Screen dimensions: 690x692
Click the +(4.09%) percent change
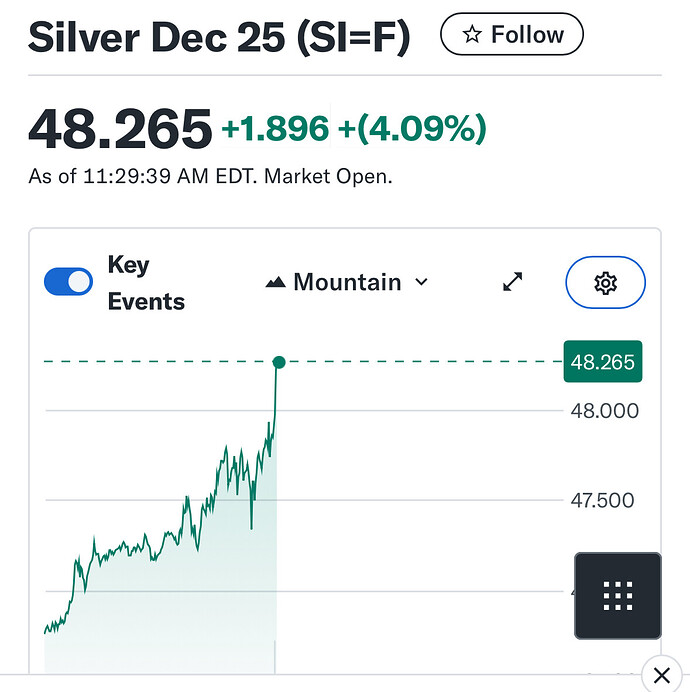[413, 129]
